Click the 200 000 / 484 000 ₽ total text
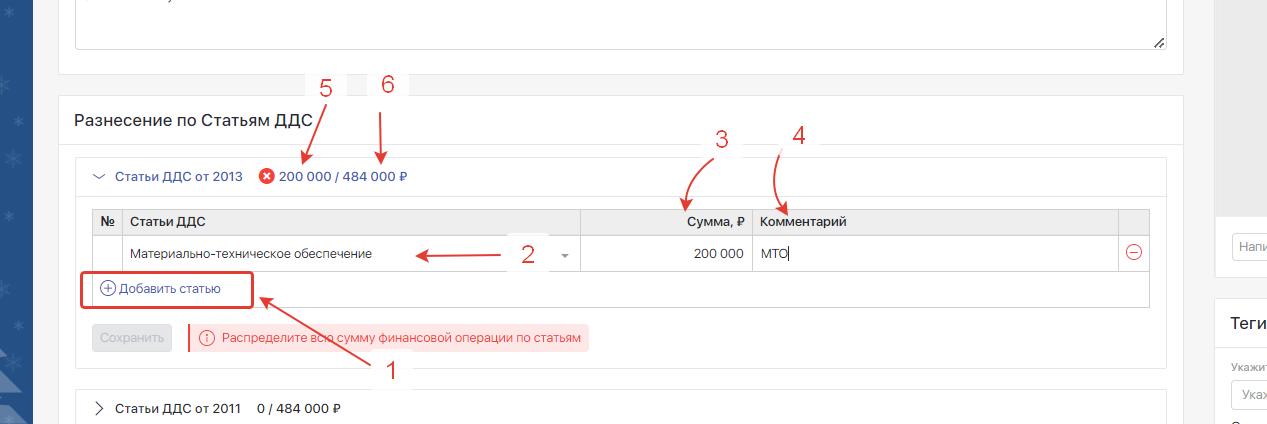The image size is (1267, 424). (343, 177)
